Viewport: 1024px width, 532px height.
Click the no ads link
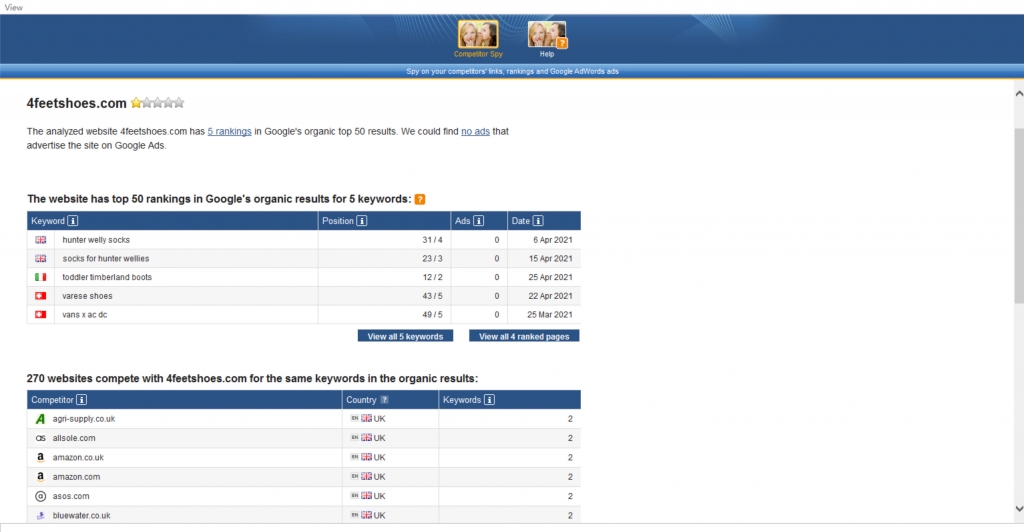tap(475, 131)
